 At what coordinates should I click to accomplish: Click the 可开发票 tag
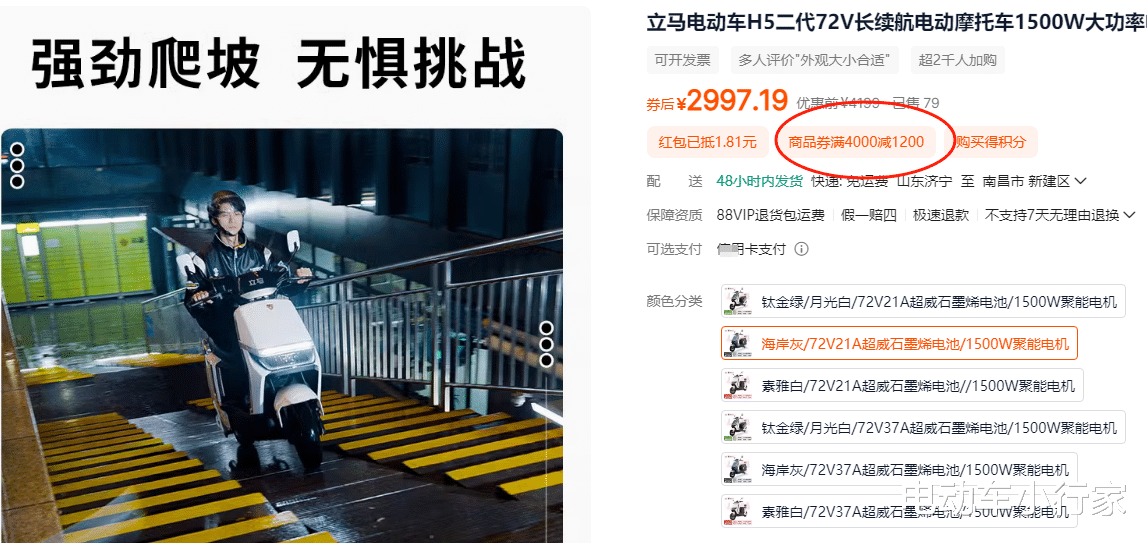pos(682,60)
